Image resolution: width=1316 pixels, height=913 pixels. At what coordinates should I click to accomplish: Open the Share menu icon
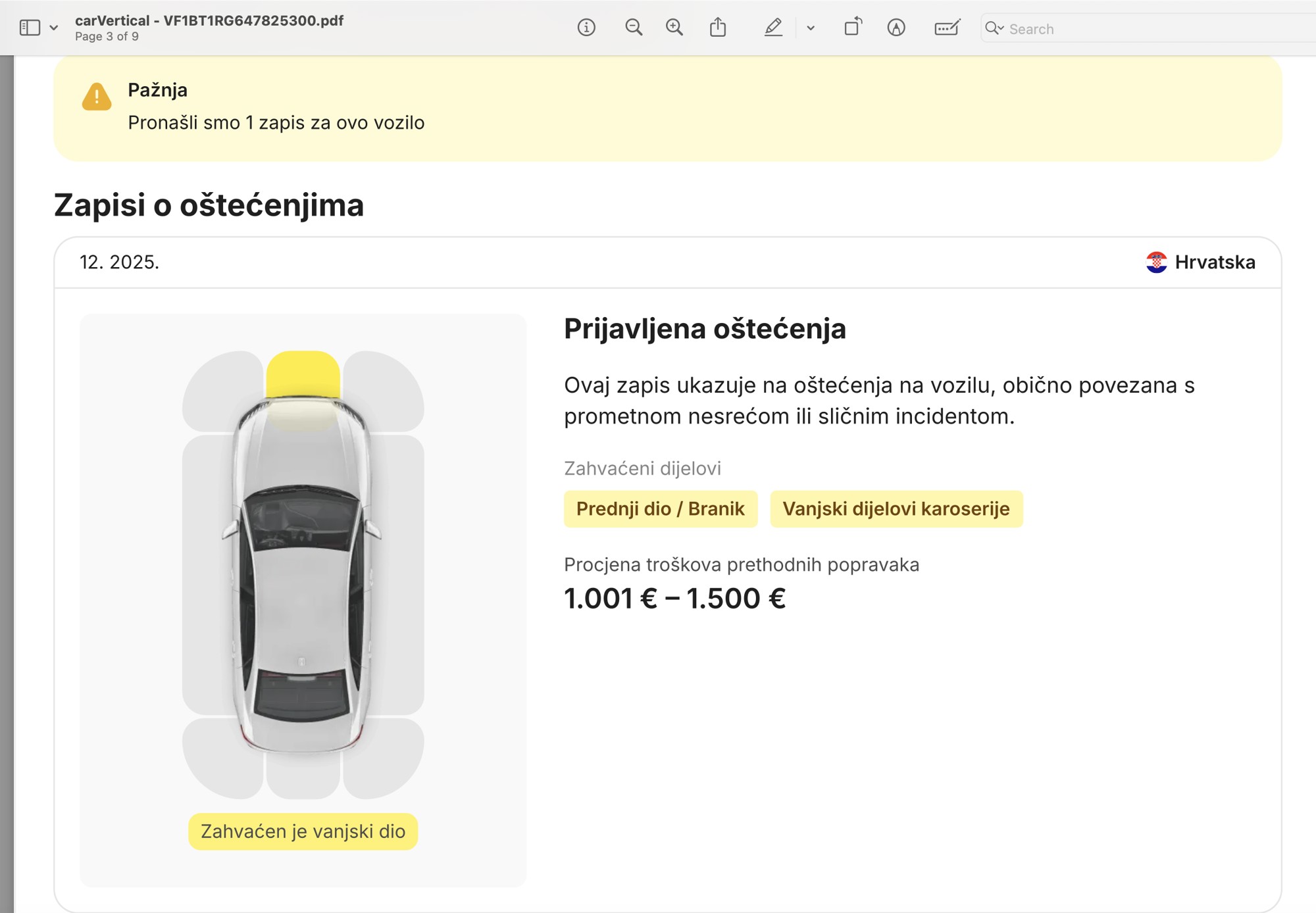(718, 27)
